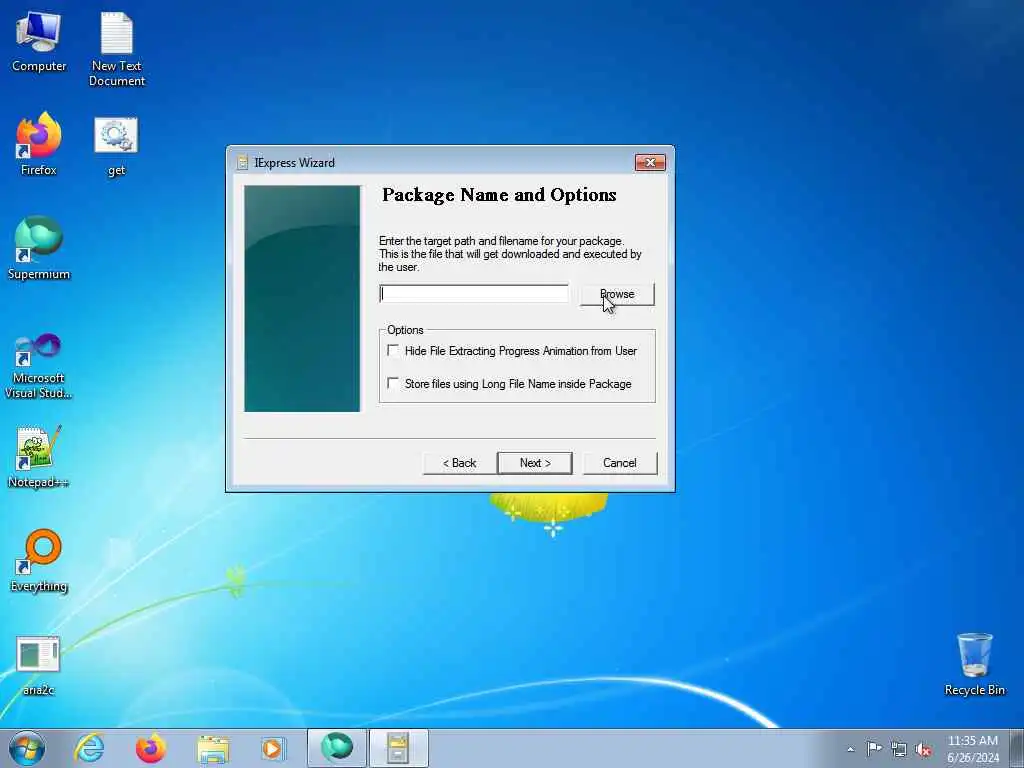Select the New Text Document file icon
Screen dimensions: 1024x768
(x=117, y=48)
